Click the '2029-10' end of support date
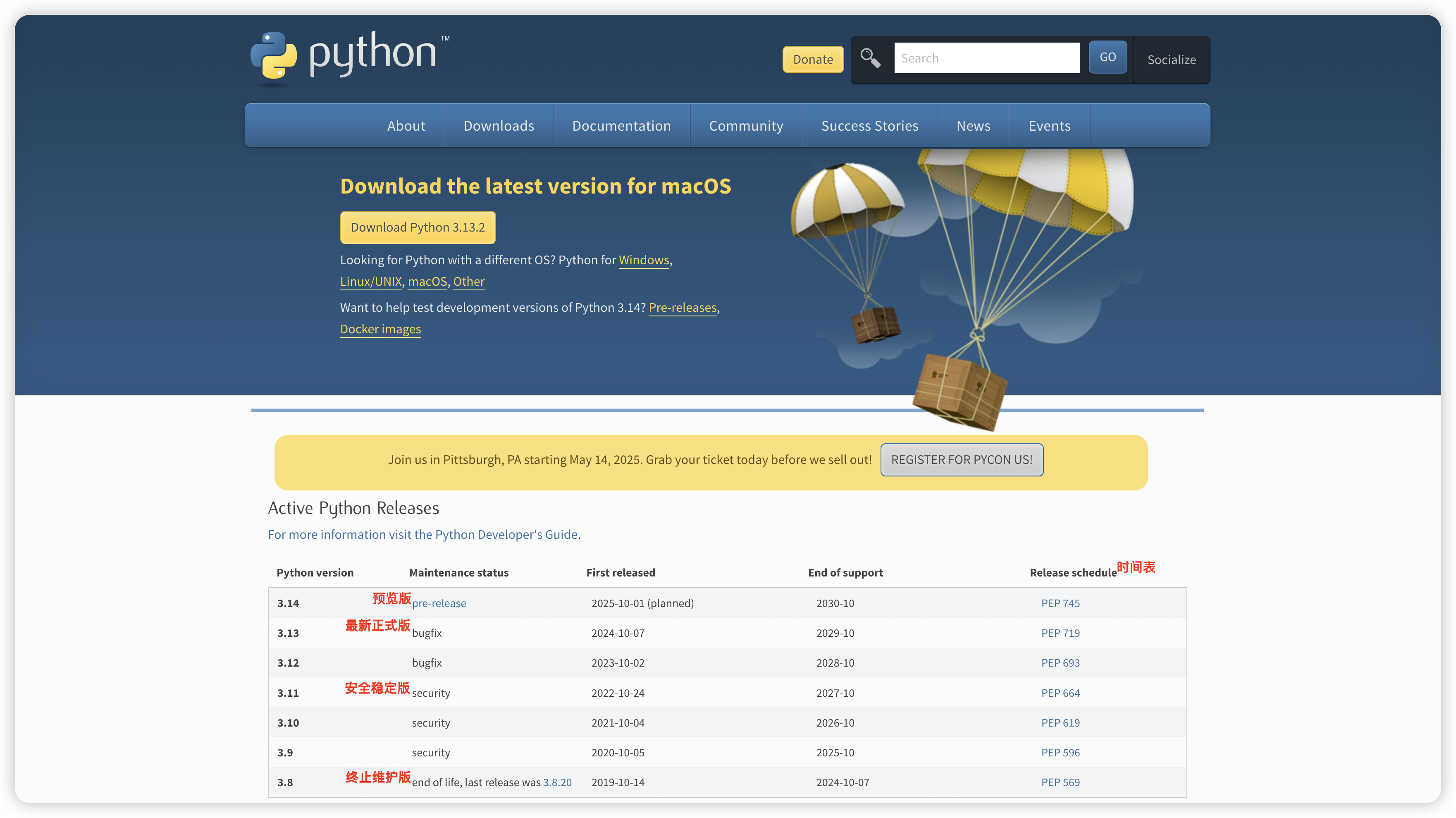1456x818 pixels. (x=835, y=633)
